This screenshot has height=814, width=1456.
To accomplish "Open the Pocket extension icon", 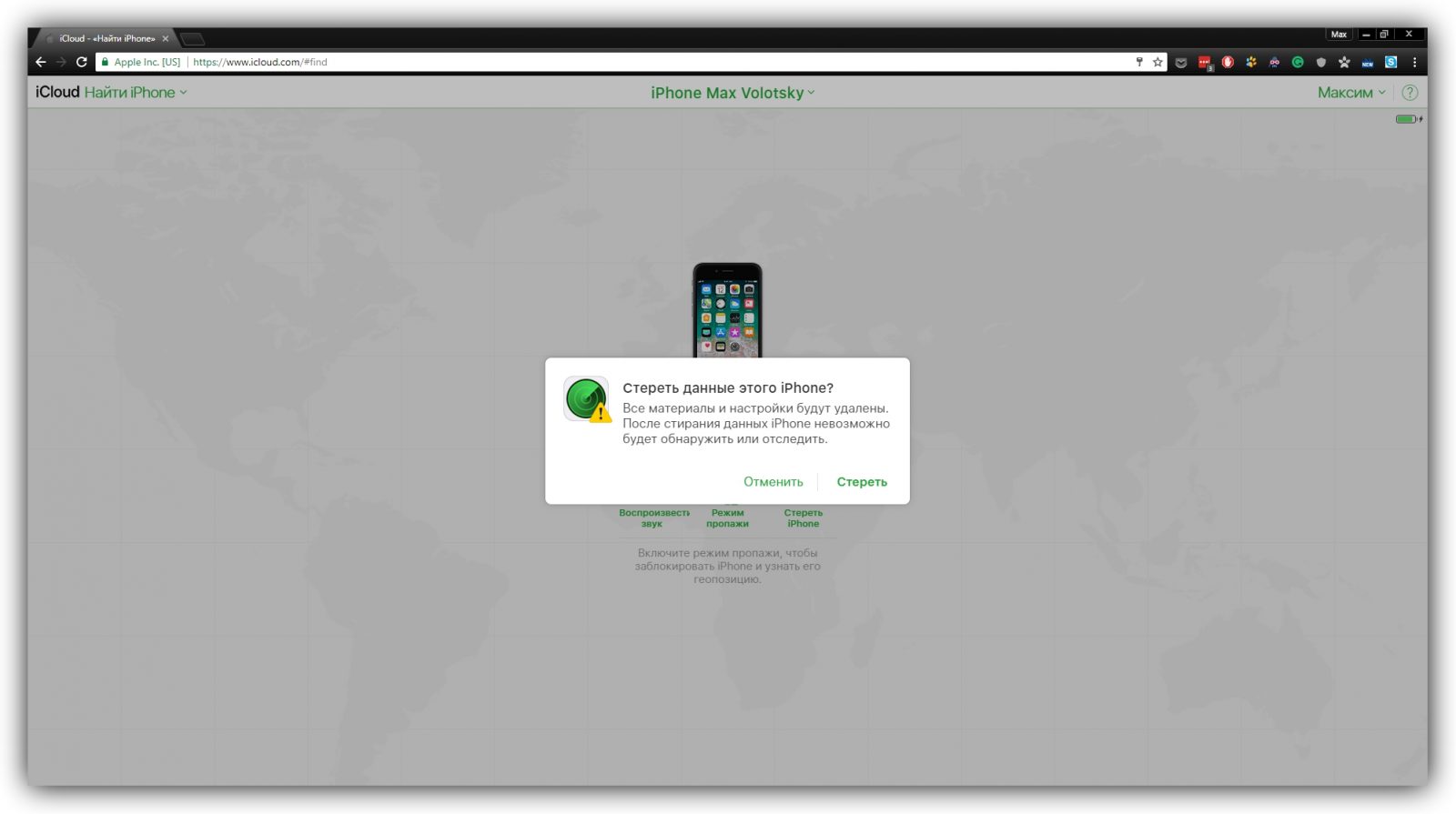I will (1181, 63).
